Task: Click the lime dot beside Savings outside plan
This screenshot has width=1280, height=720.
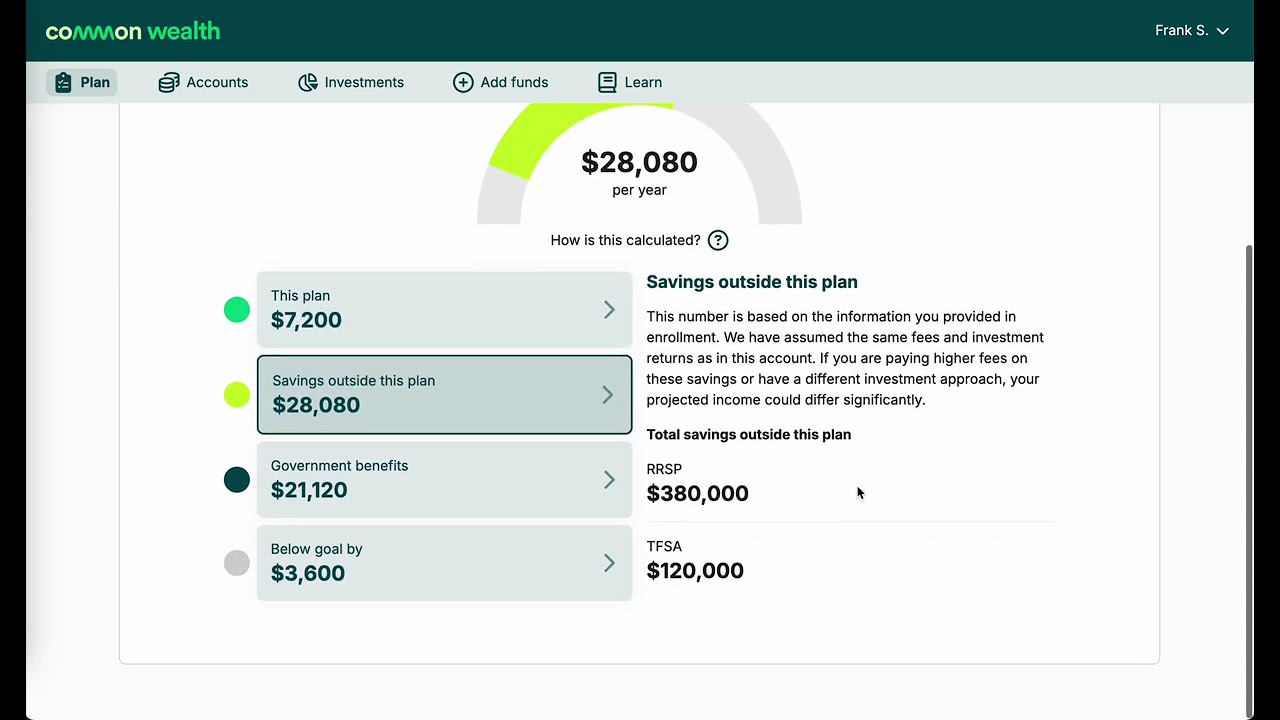Action: [x=237, y=395]
